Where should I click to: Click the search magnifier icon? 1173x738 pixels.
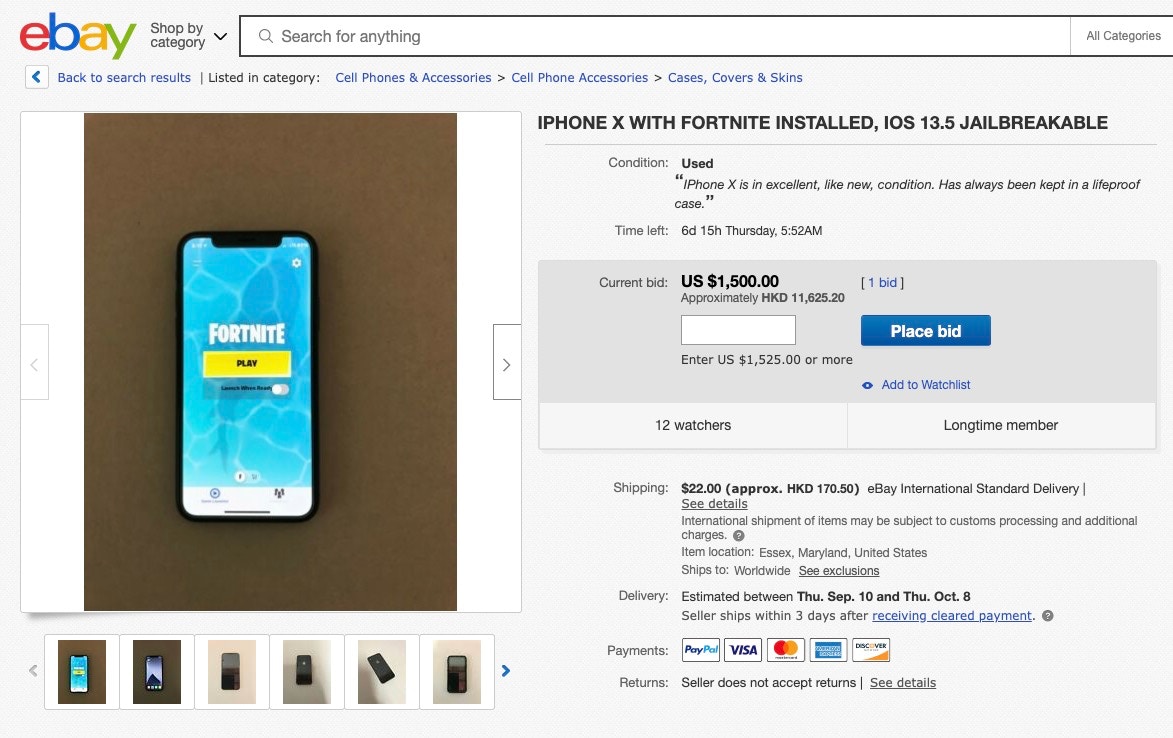point(266,37)
